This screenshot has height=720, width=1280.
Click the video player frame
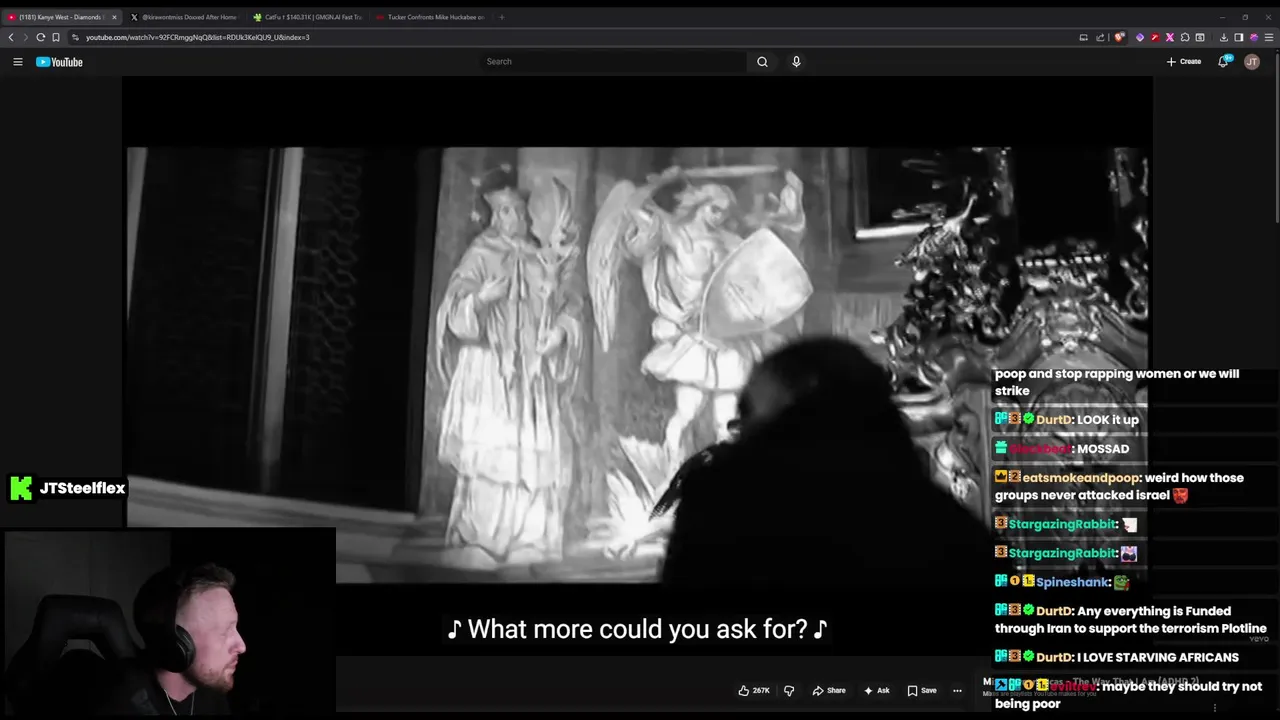click(637, 365)
